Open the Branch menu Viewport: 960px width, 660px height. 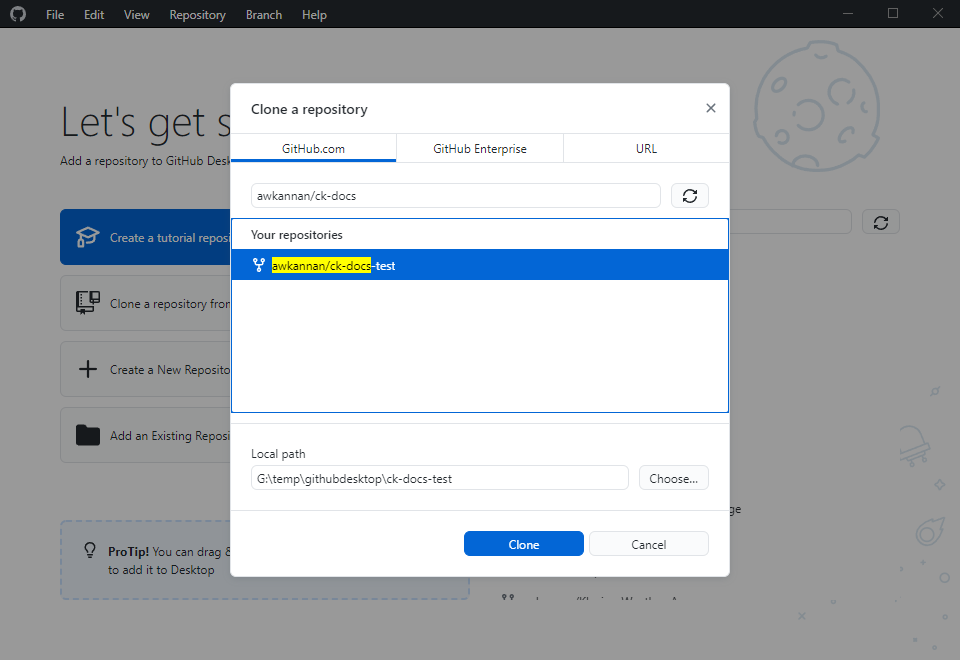click(x=263, y=15)
